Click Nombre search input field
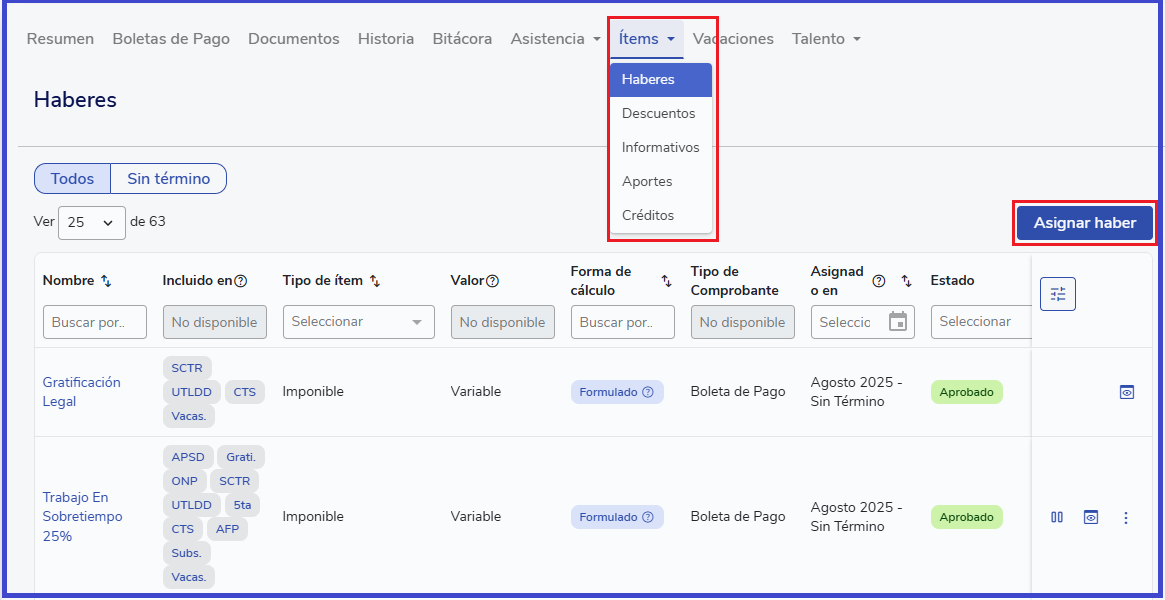This screenshot has width=1165, height=600. (x=94, y=322)
